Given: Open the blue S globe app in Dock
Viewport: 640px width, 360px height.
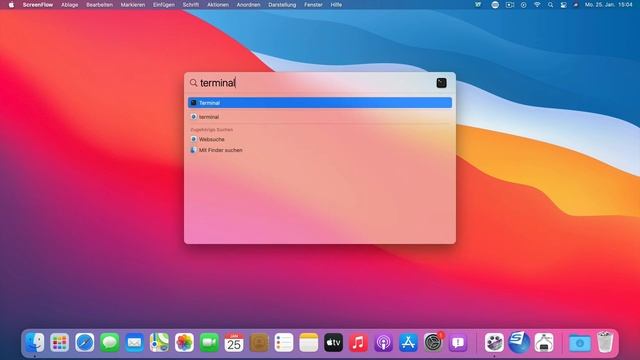Looking at the screenshot, I should click(x=519, y=342).
